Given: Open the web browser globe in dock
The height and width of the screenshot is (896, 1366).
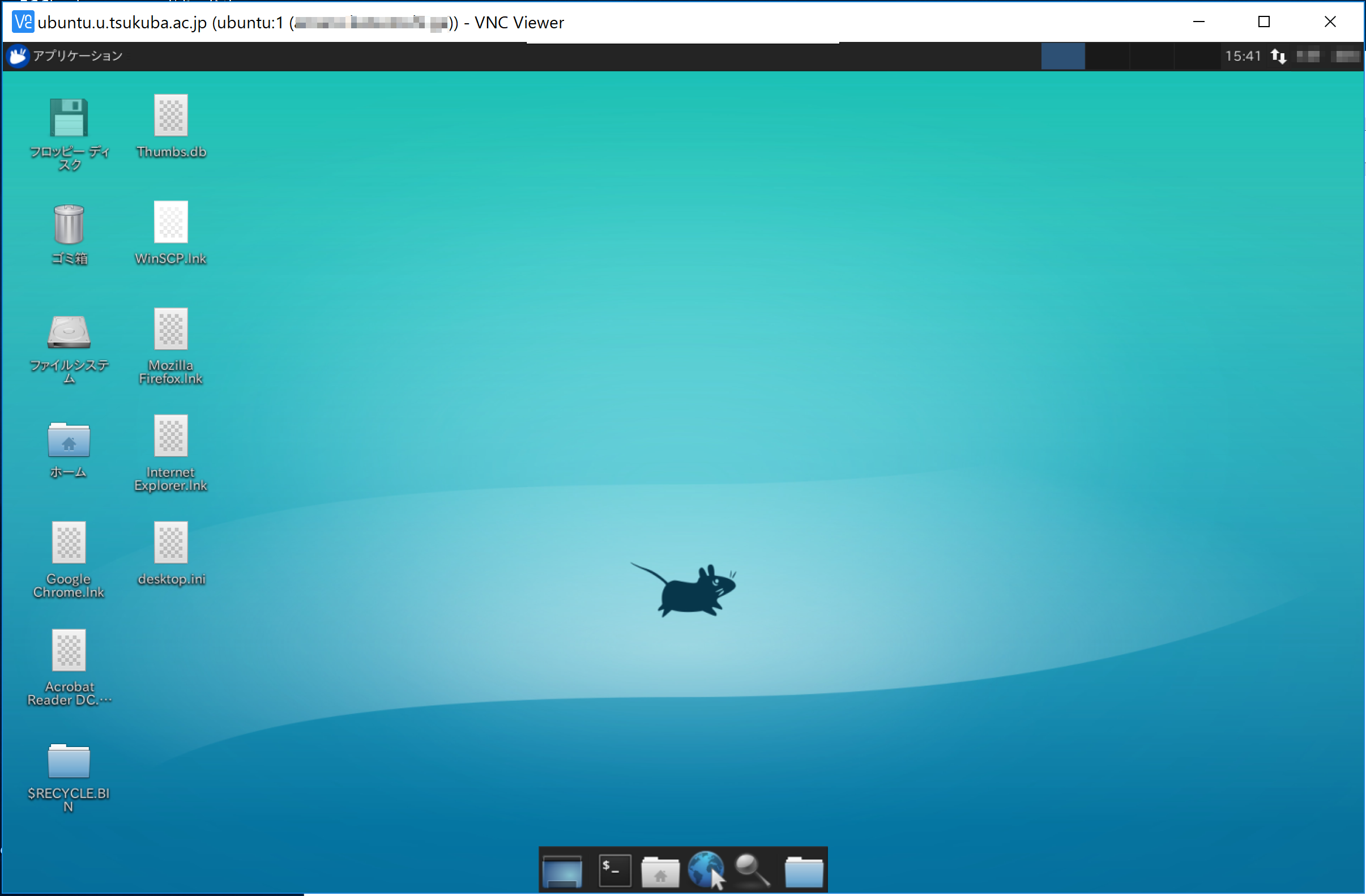Looking at the screenshot, I should (706, 869).
